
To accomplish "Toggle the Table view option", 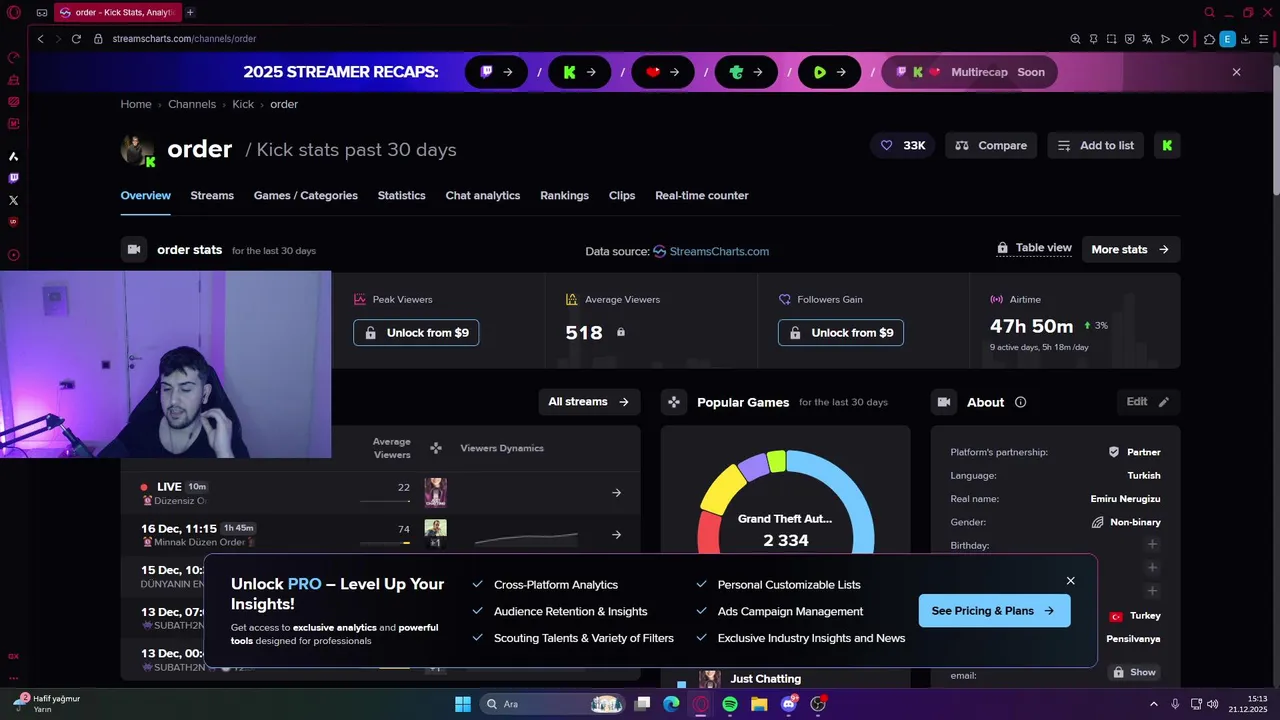I will coord(1034,248).
